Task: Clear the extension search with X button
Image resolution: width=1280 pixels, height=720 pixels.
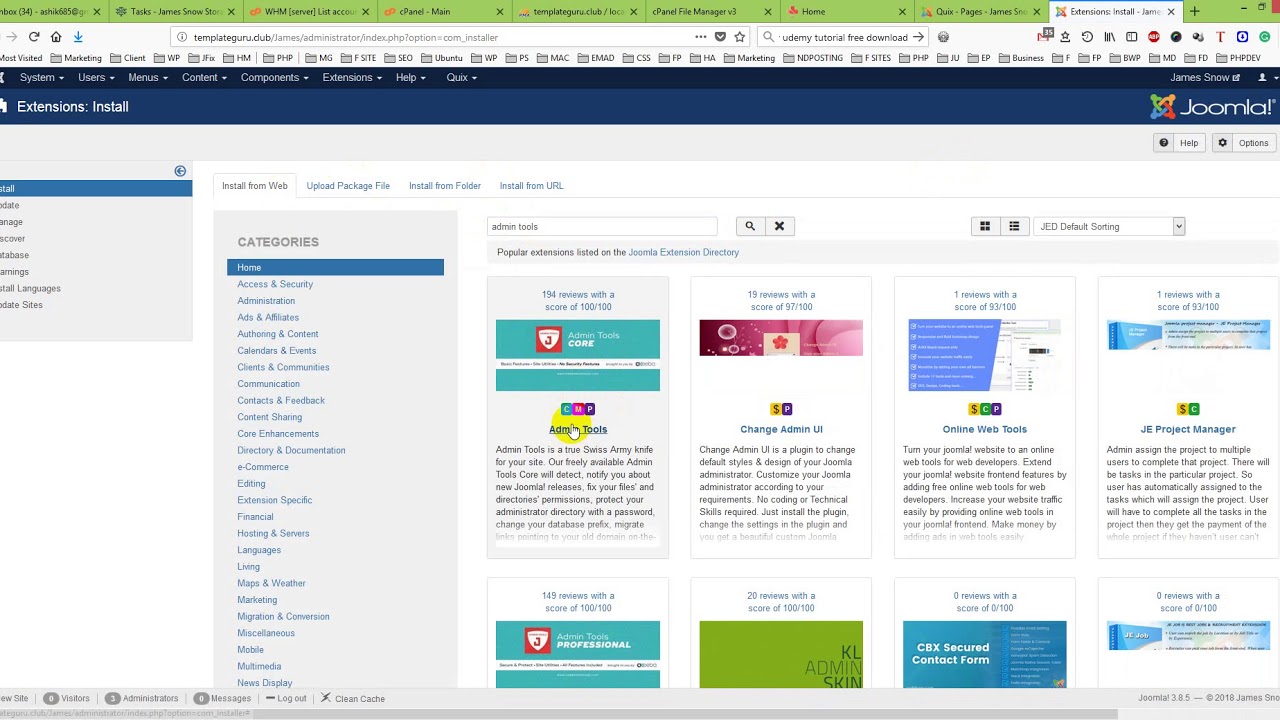Action: (x=779, y=226)
